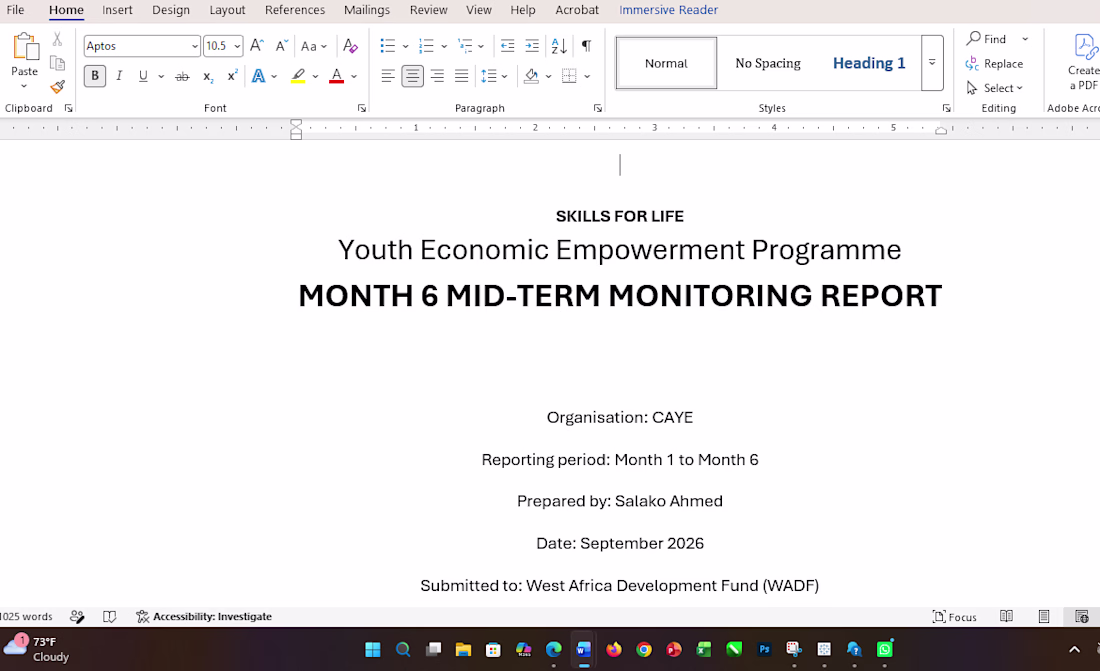The width and height of the screenshot is (1100, 671).
Task: Apply the No Spacing style
Action: [x=767, y=63]
